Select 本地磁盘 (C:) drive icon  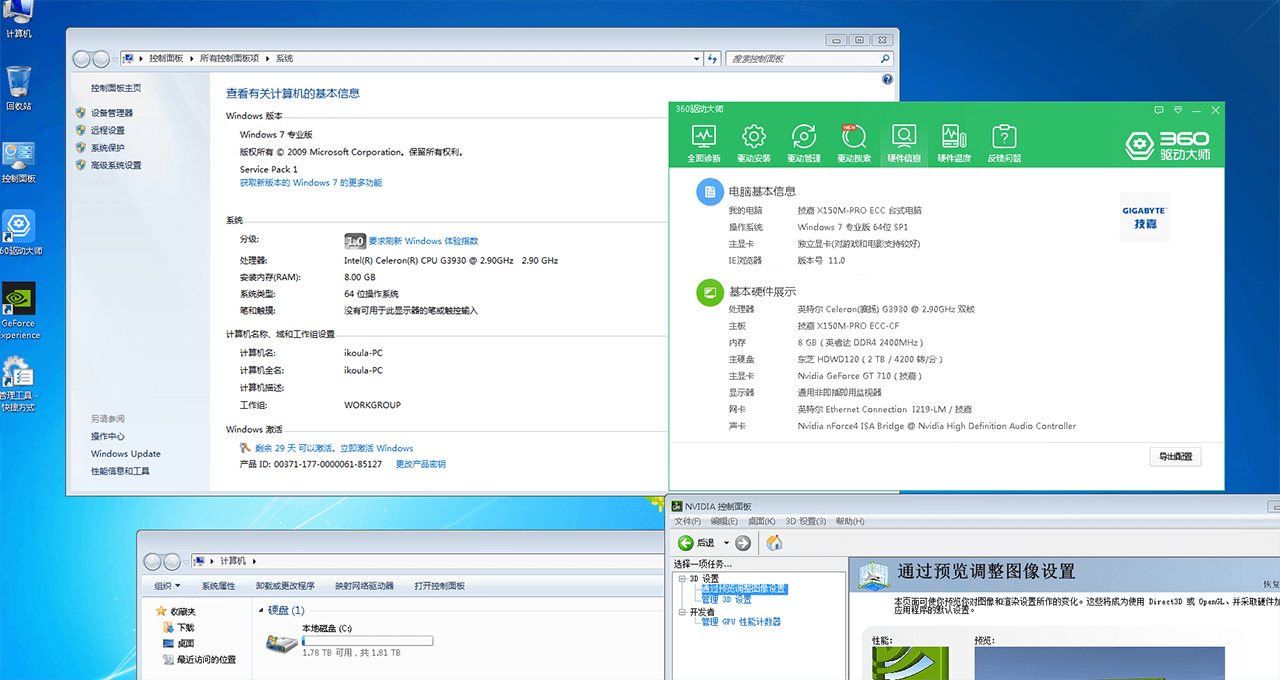280,643
